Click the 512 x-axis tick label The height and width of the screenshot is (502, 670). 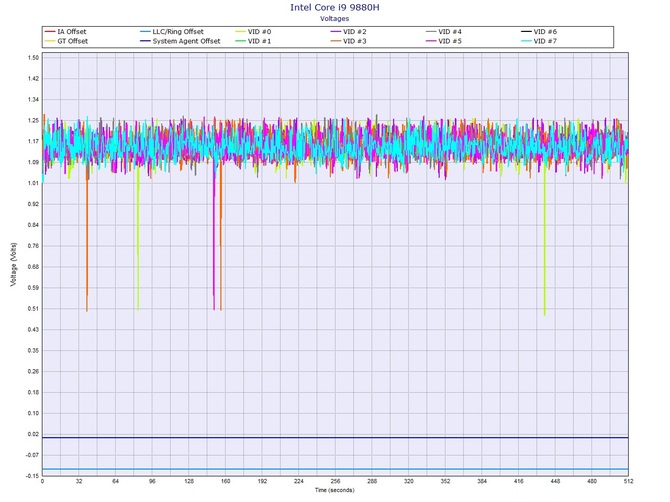tap(629, 481)
